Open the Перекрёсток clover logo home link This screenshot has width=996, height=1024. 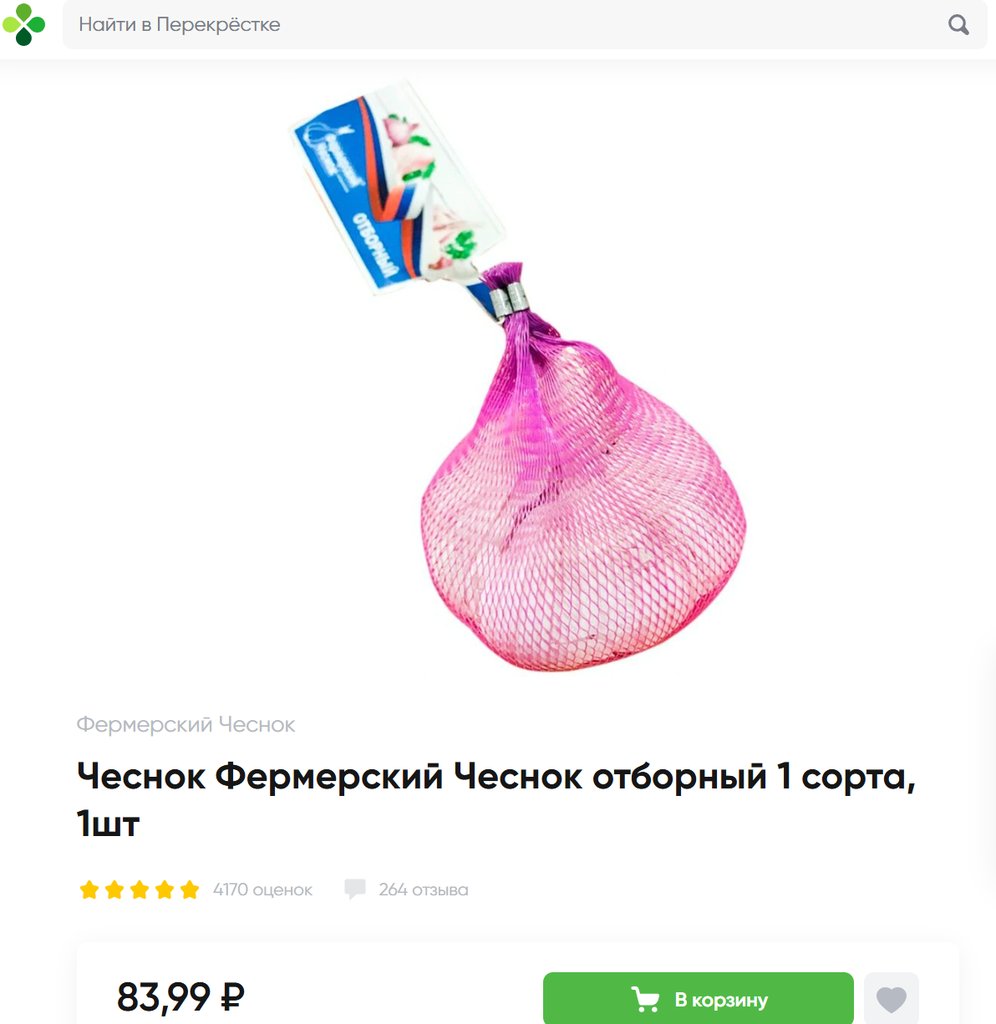[24, 24]
